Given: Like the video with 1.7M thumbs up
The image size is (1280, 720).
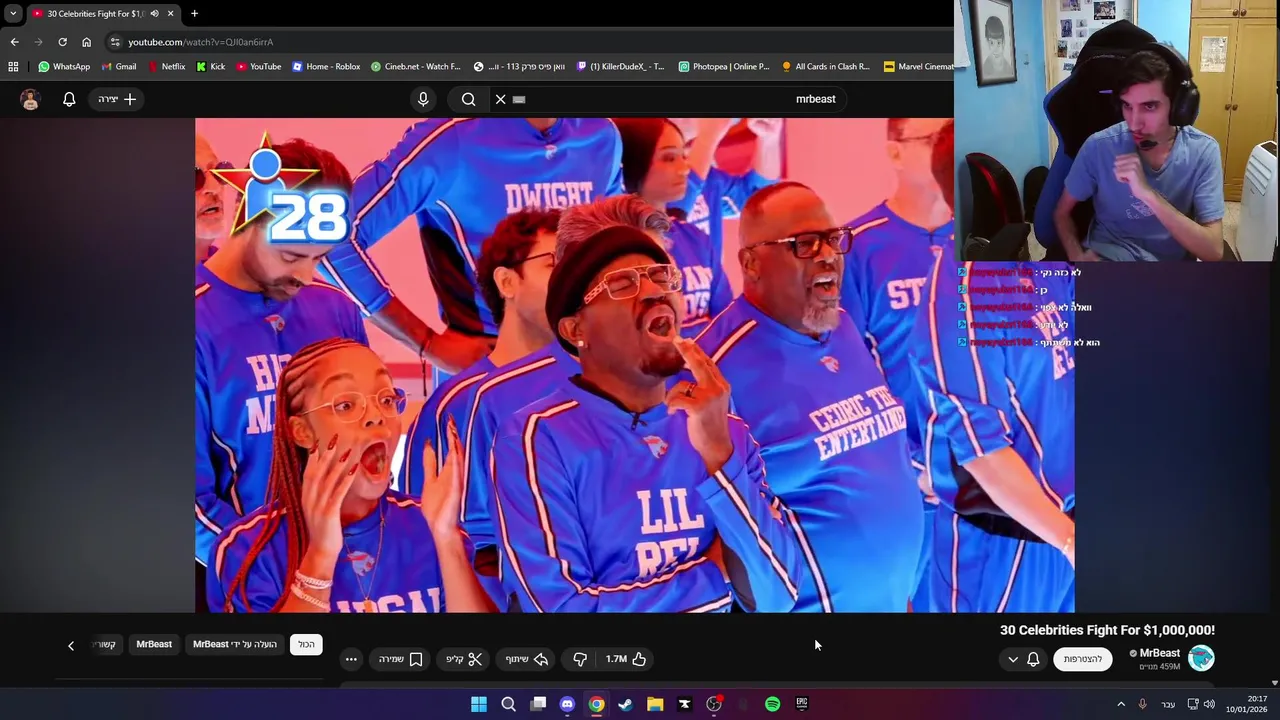Looking at the screenshot, I should pyautogui.click(x=626, y=659).
